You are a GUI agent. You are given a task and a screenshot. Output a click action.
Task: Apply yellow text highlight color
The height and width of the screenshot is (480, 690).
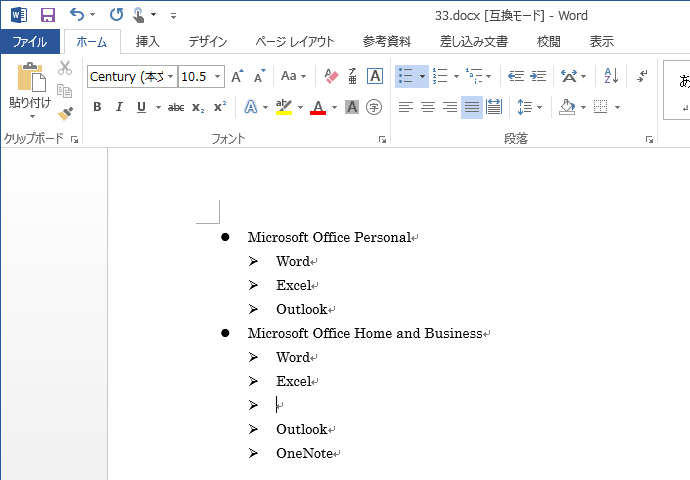pos(284,107)
